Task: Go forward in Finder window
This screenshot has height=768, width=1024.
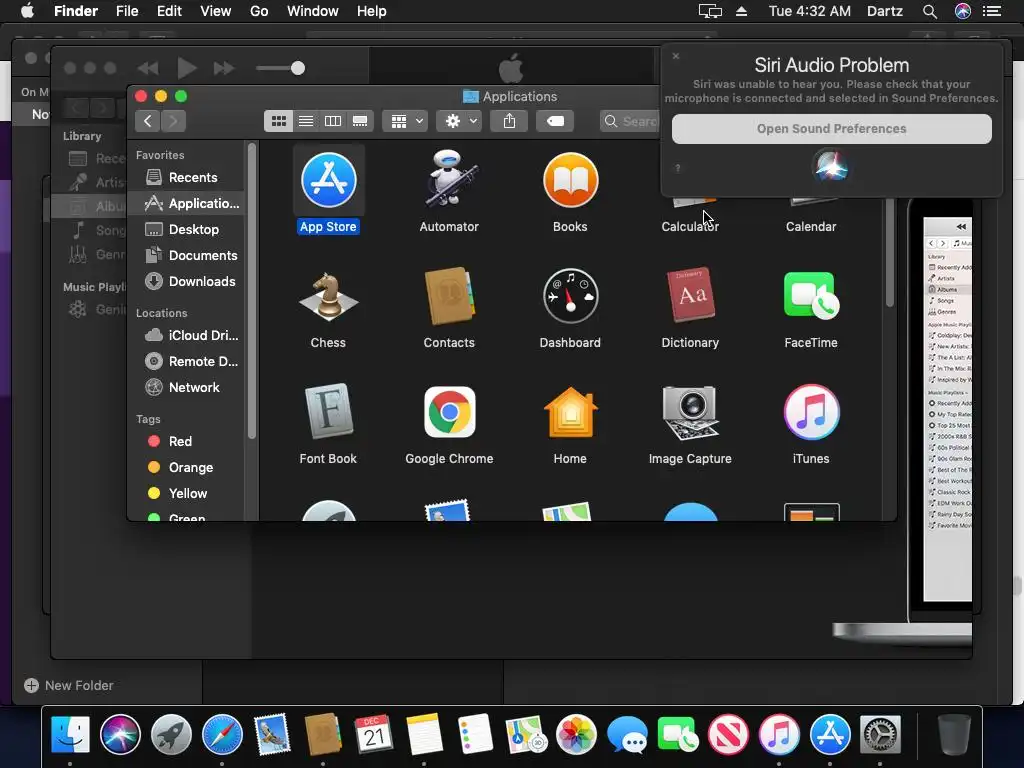Action: 173,121
